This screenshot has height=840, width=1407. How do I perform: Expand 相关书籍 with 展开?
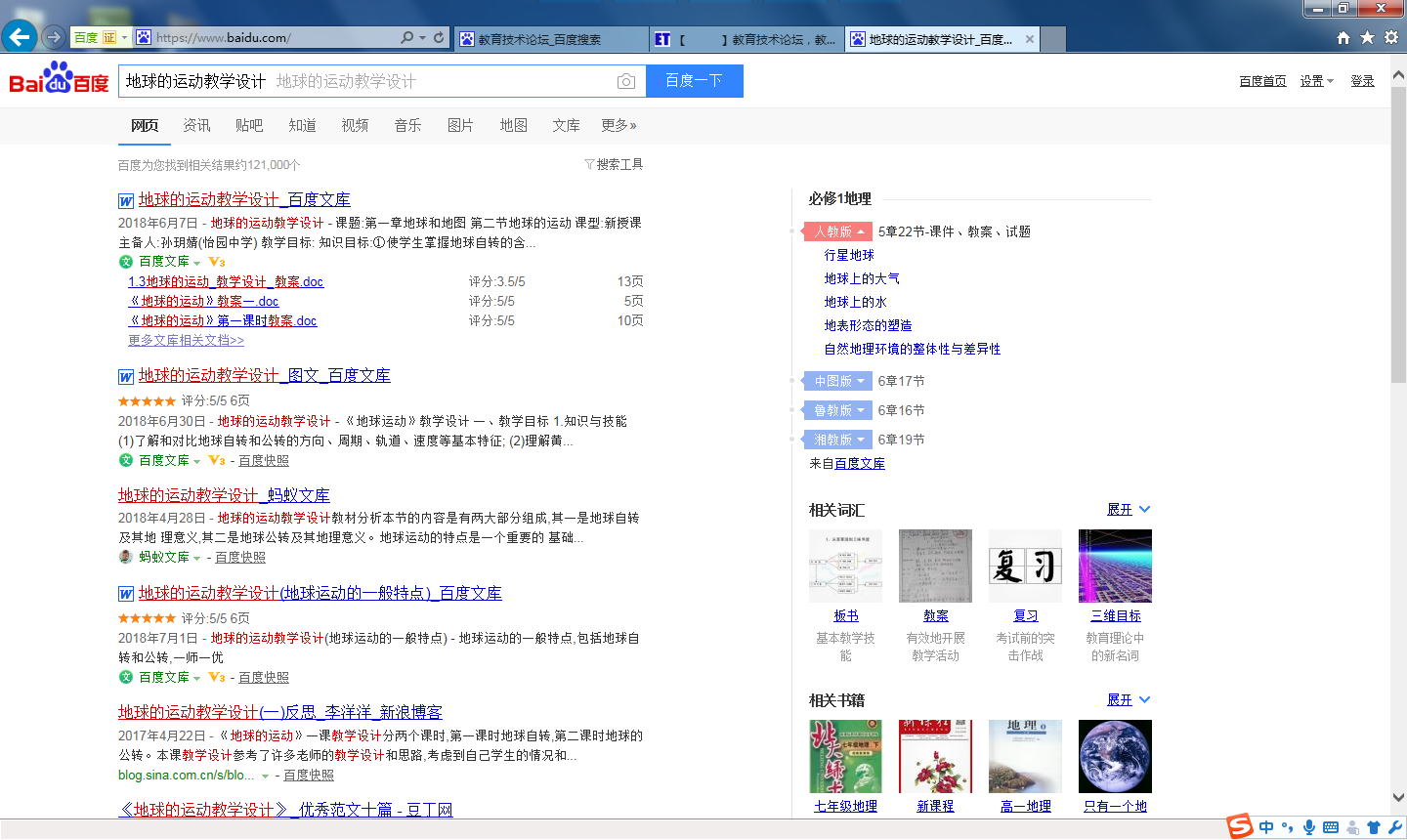[1129, 700]
